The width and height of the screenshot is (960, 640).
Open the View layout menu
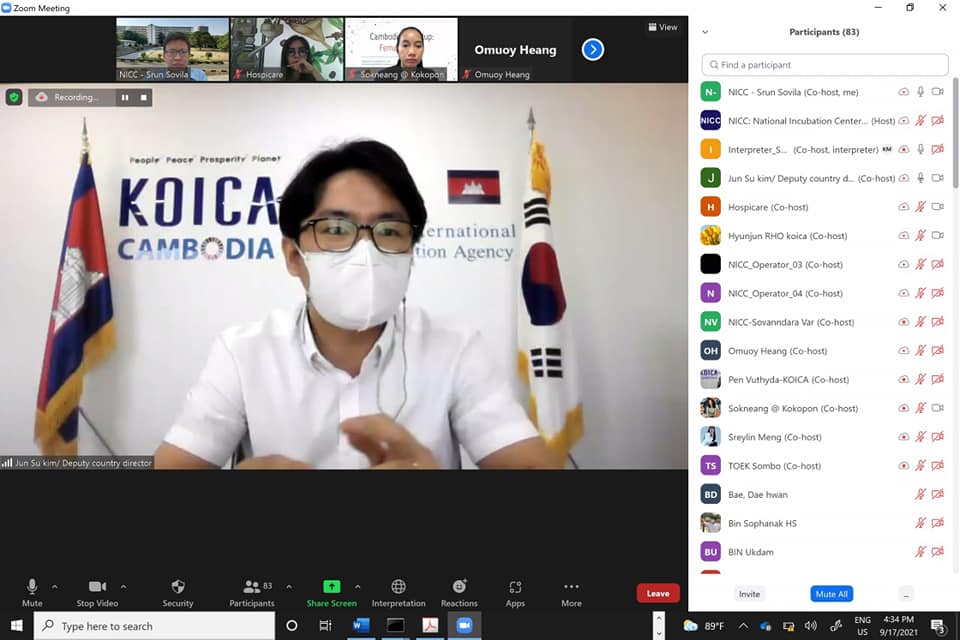(x=663, y=27)
